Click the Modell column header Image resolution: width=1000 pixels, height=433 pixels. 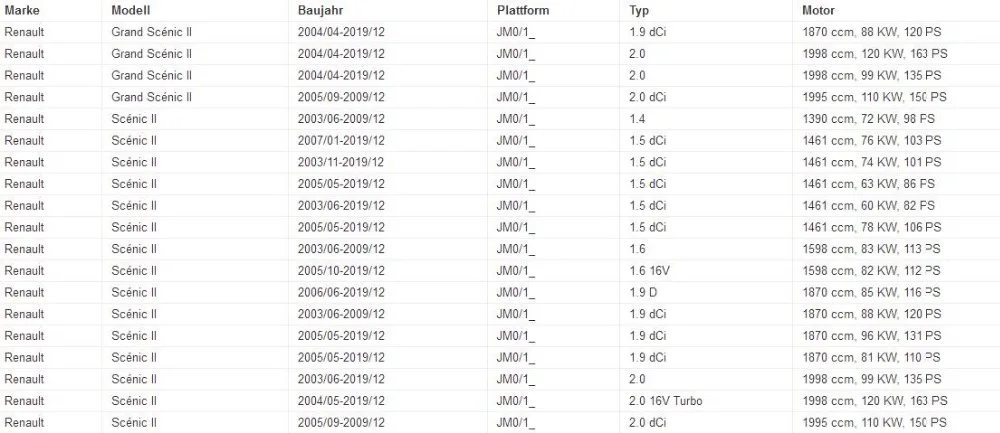pos(131,11)
